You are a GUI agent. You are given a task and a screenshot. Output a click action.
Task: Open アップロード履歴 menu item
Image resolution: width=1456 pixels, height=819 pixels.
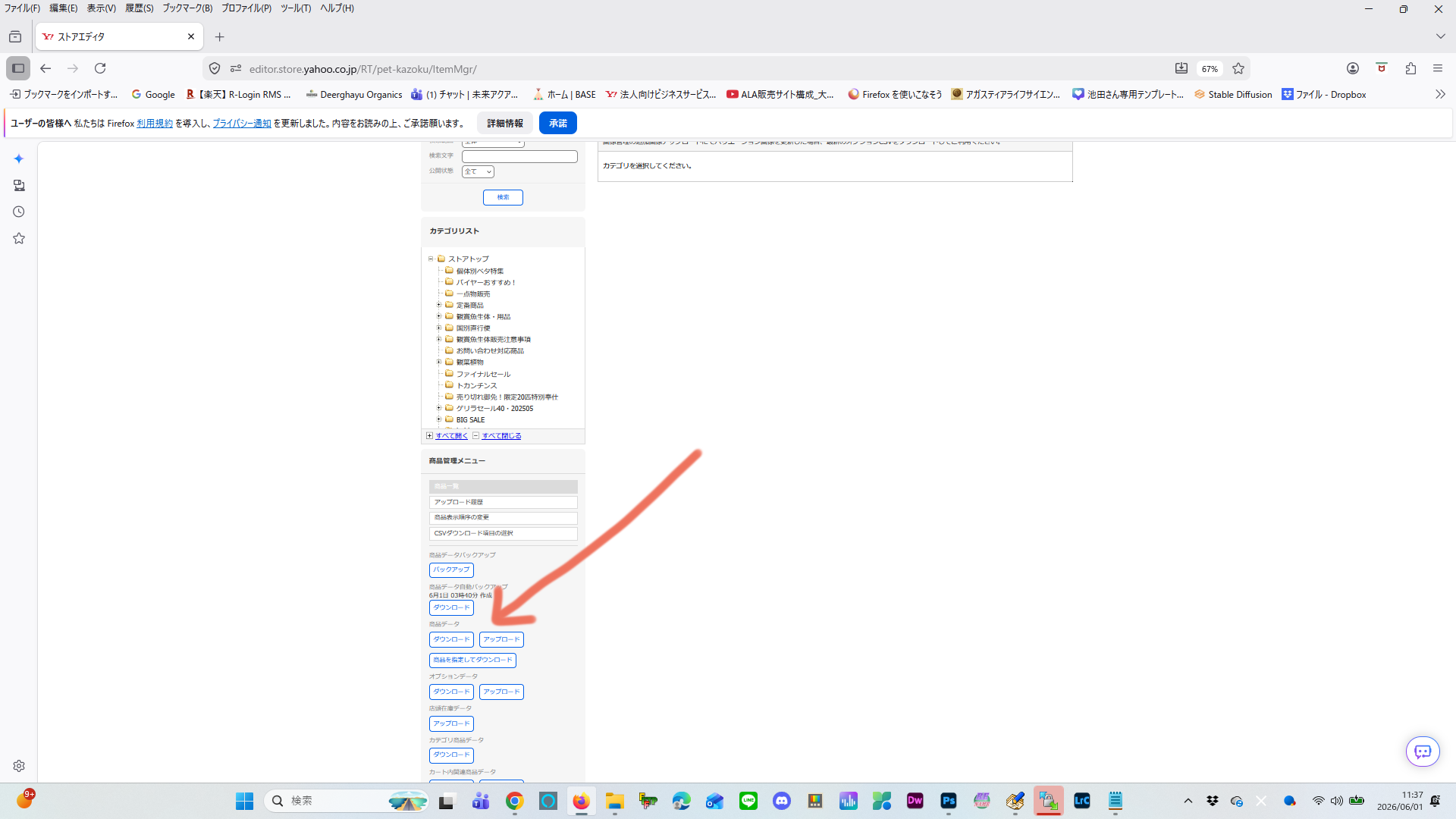503,502
